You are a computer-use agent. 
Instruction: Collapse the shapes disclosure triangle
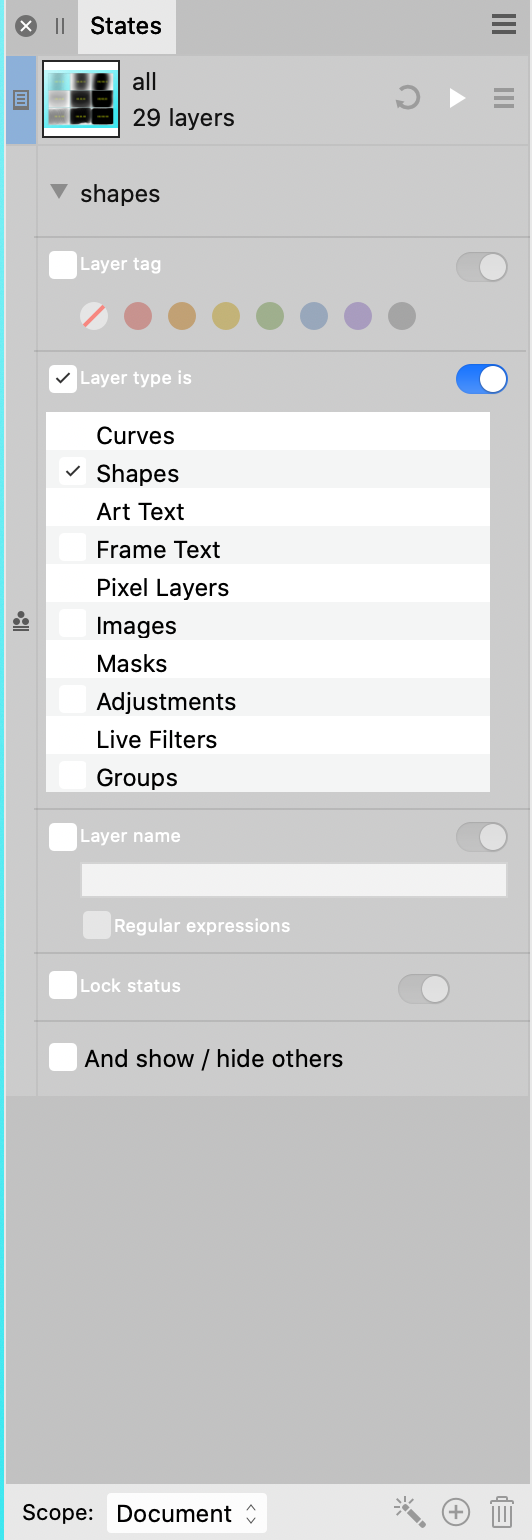(x=59, y=192)
